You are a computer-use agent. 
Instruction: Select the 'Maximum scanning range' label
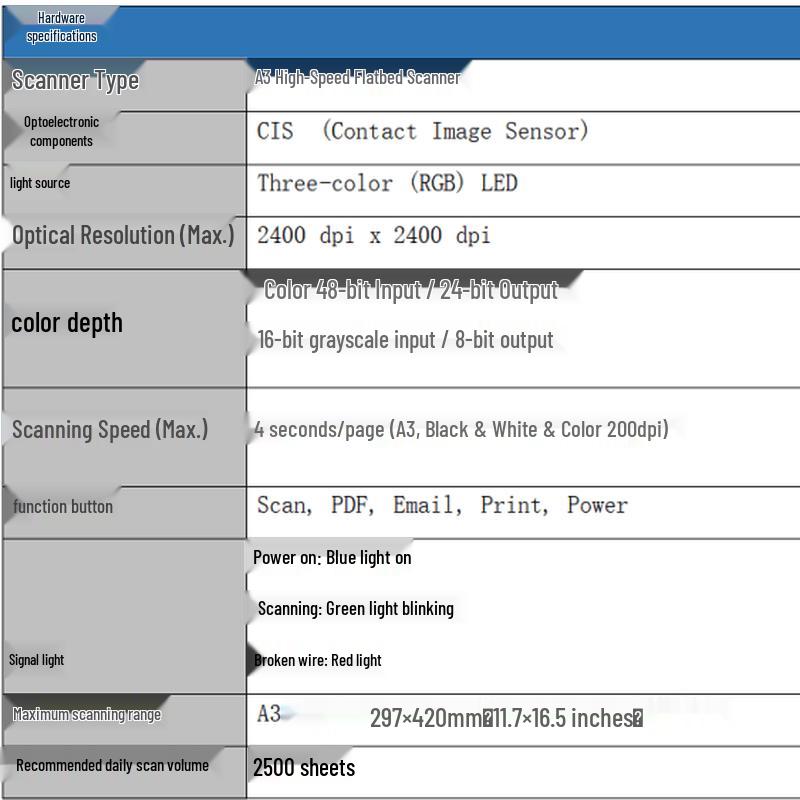87,714
